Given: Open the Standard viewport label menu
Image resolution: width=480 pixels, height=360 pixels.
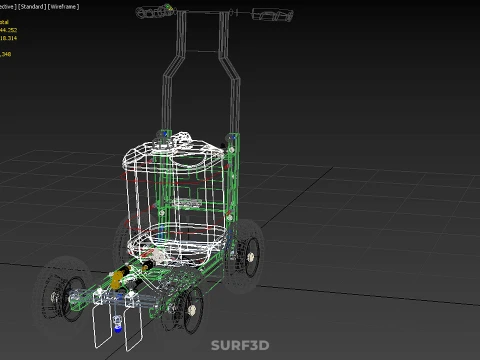Looking at the screenshot, I should click(x=32, y=7).
